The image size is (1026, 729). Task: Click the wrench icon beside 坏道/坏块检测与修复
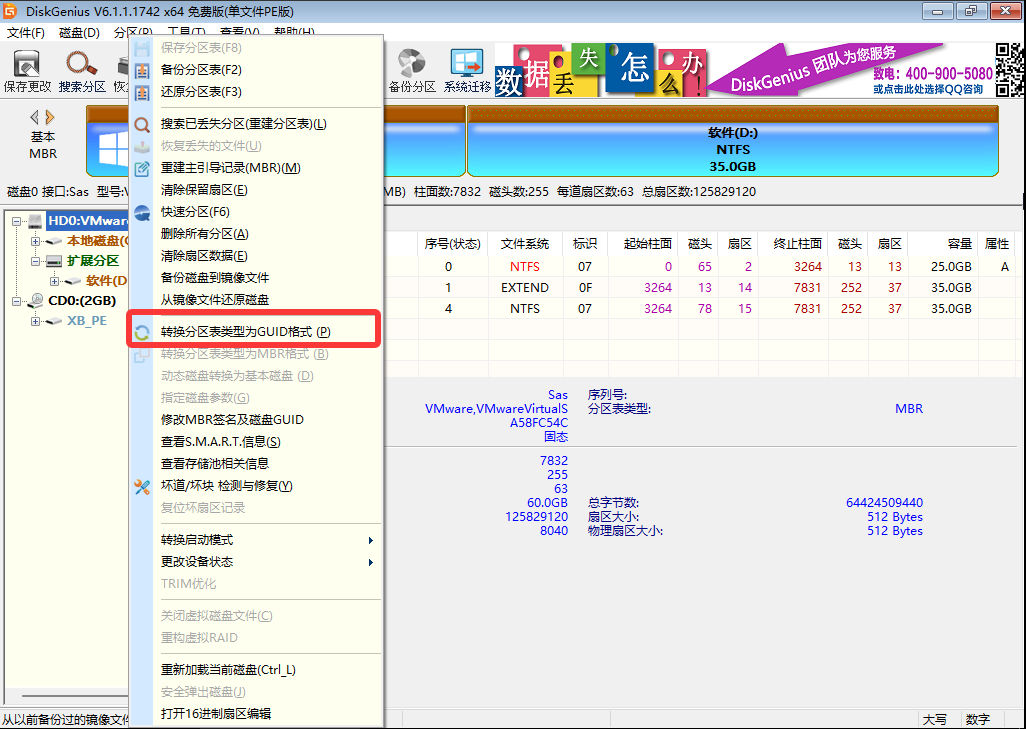click(143, 489)
